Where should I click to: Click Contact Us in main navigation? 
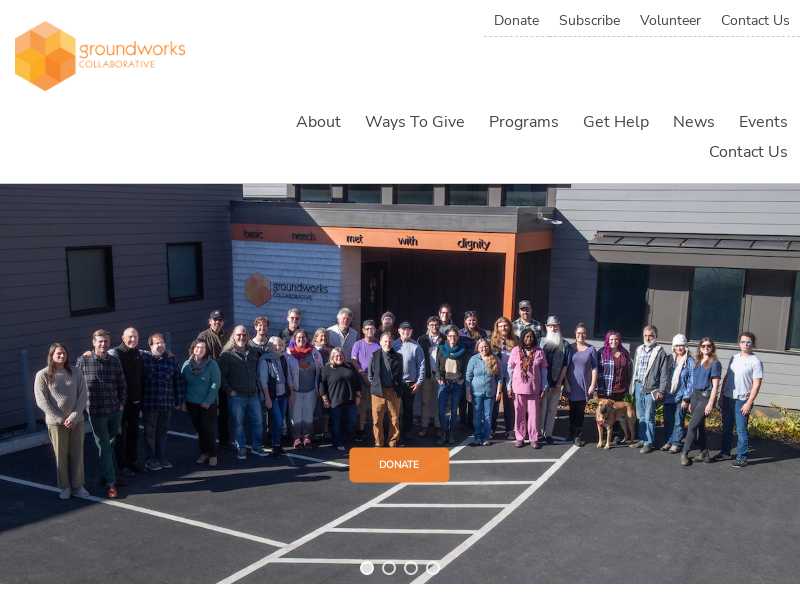click(x=748, y=152)
